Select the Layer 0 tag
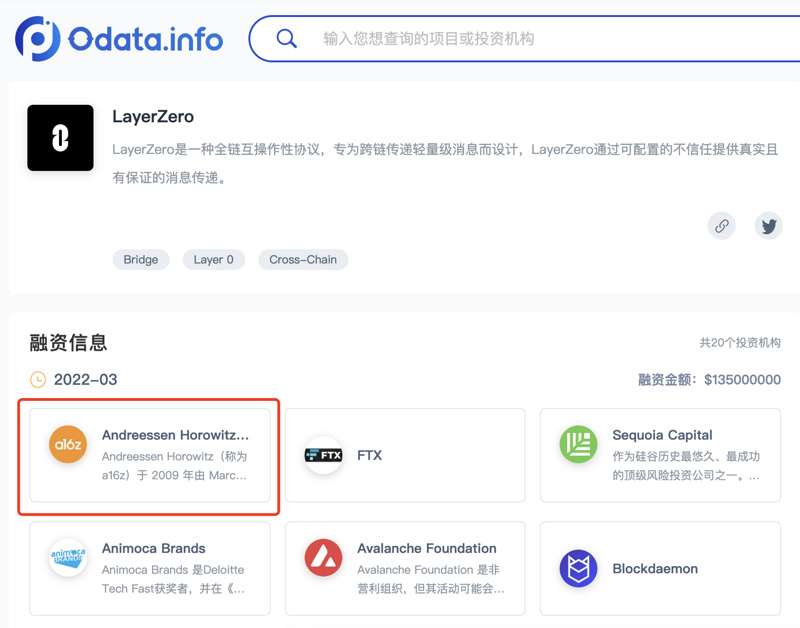Image resolution: width=800 pixels, height=628 pixels. point(213,259)
